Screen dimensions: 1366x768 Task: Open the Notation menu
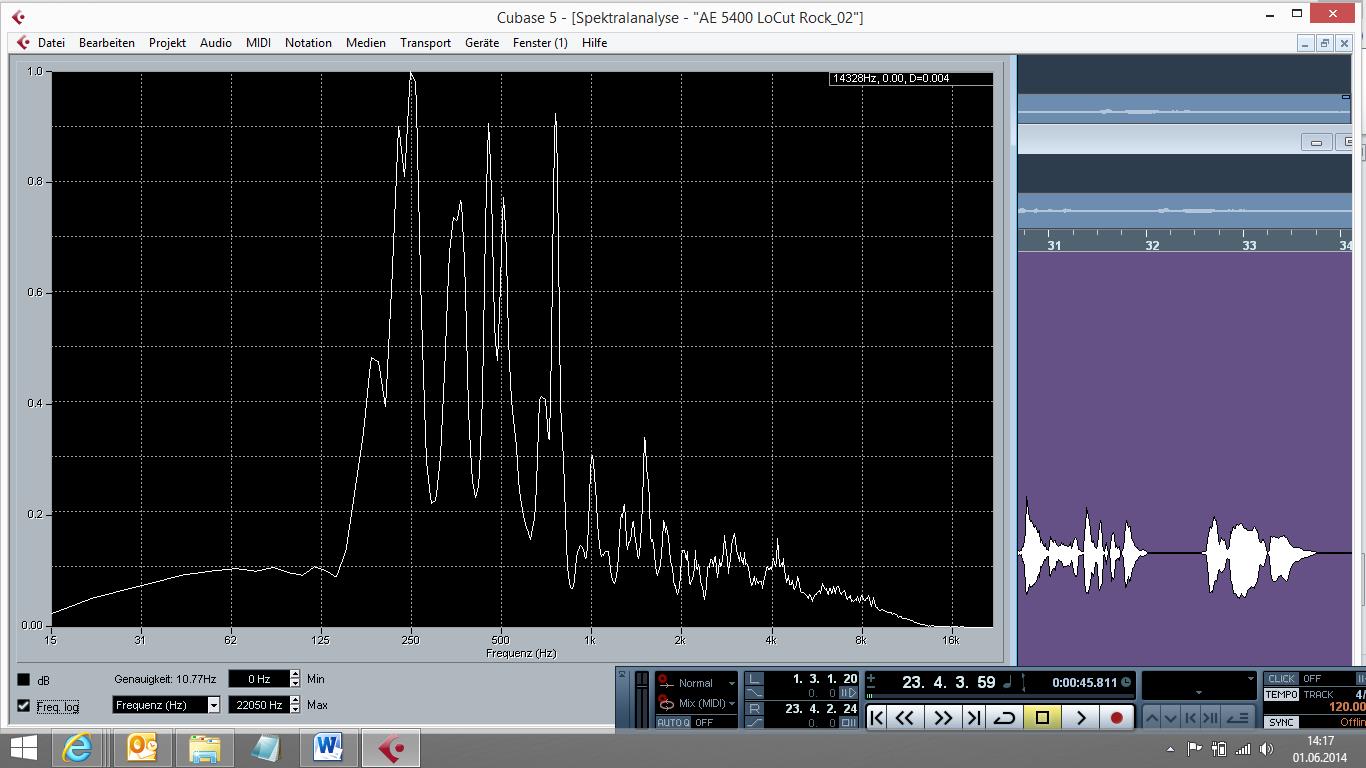(x=308, y=43)
